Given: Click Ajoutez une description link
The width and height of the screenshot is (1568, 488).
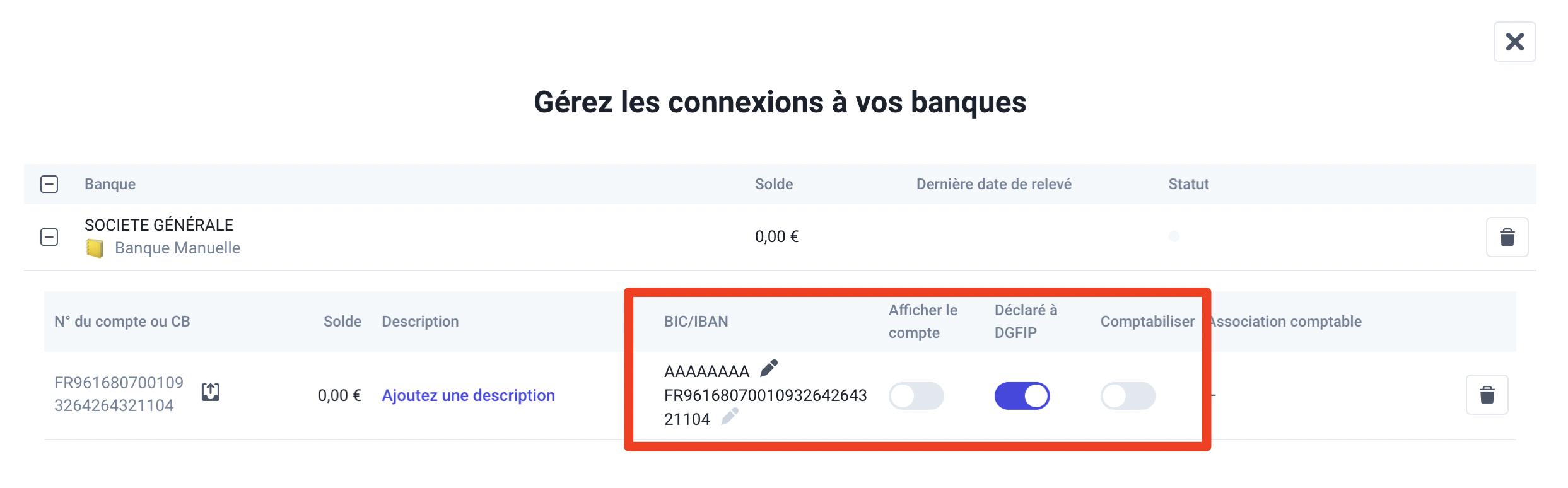Looking at the screenshot, I should tap(468, 395).
